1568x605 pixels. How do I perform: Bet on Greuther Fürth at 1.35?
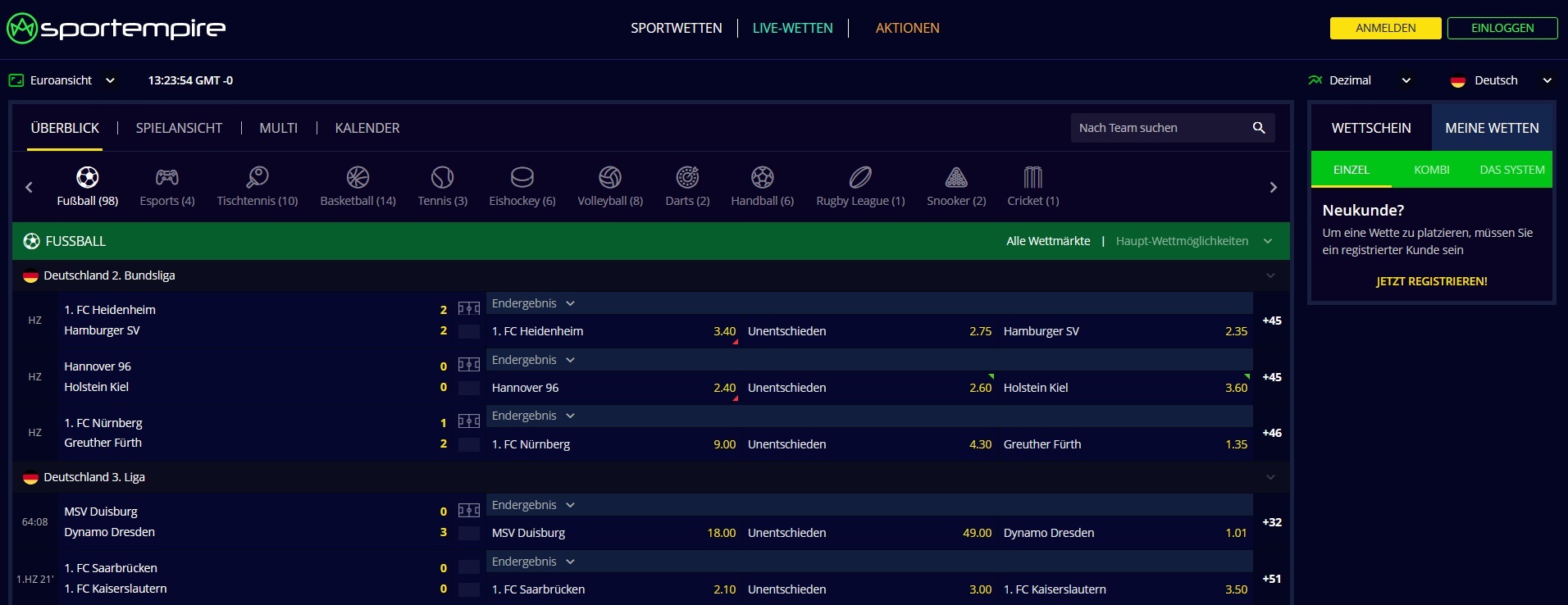click(1125, 444)
